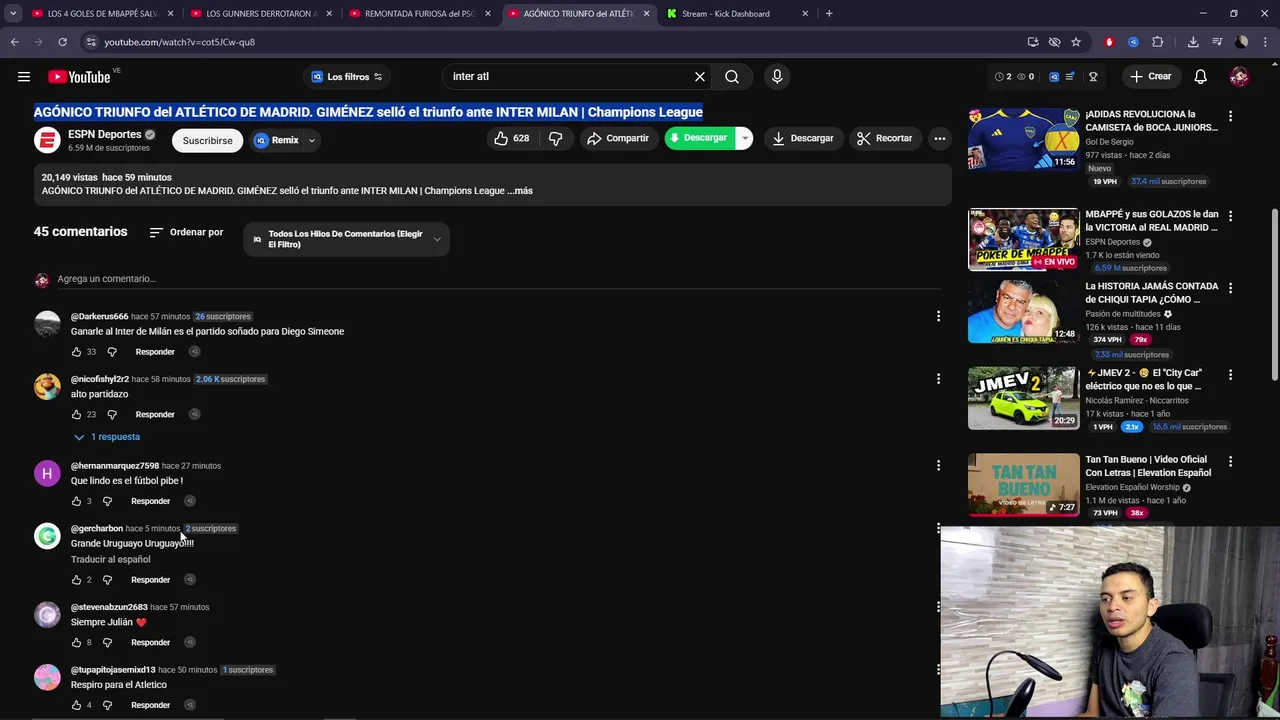The height and width of the screenshot is (720, 1280).
Task: Like the @Darkerus666 comment
Action: tap(76, 352)
